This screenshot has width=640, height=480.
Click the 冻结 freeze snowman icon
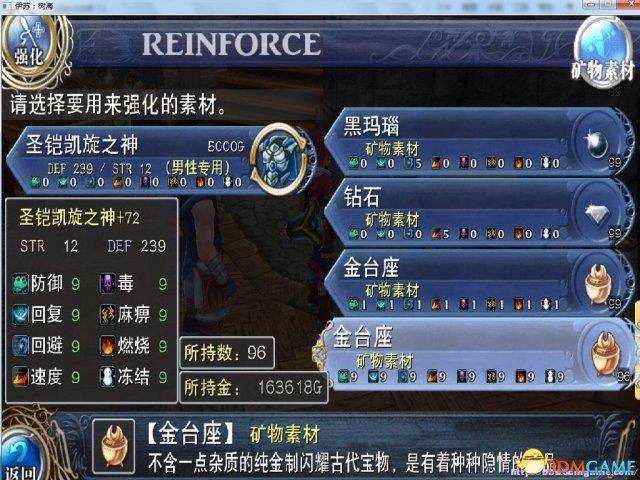point(107,376)
